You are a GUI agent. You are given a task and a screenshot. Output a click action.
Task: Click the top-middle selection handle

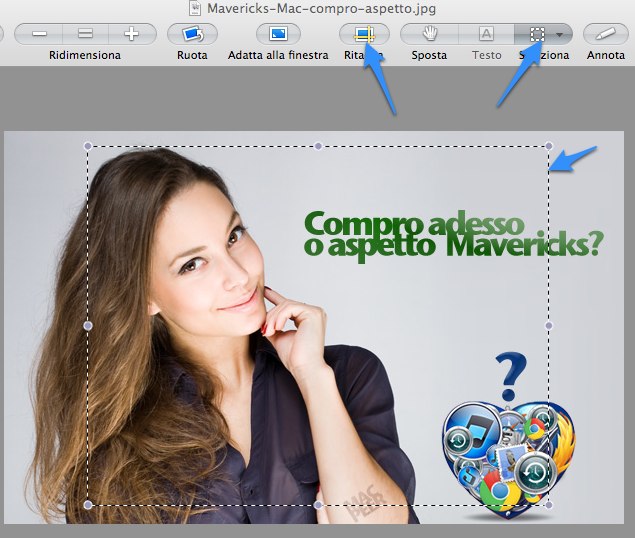(318, 146)
